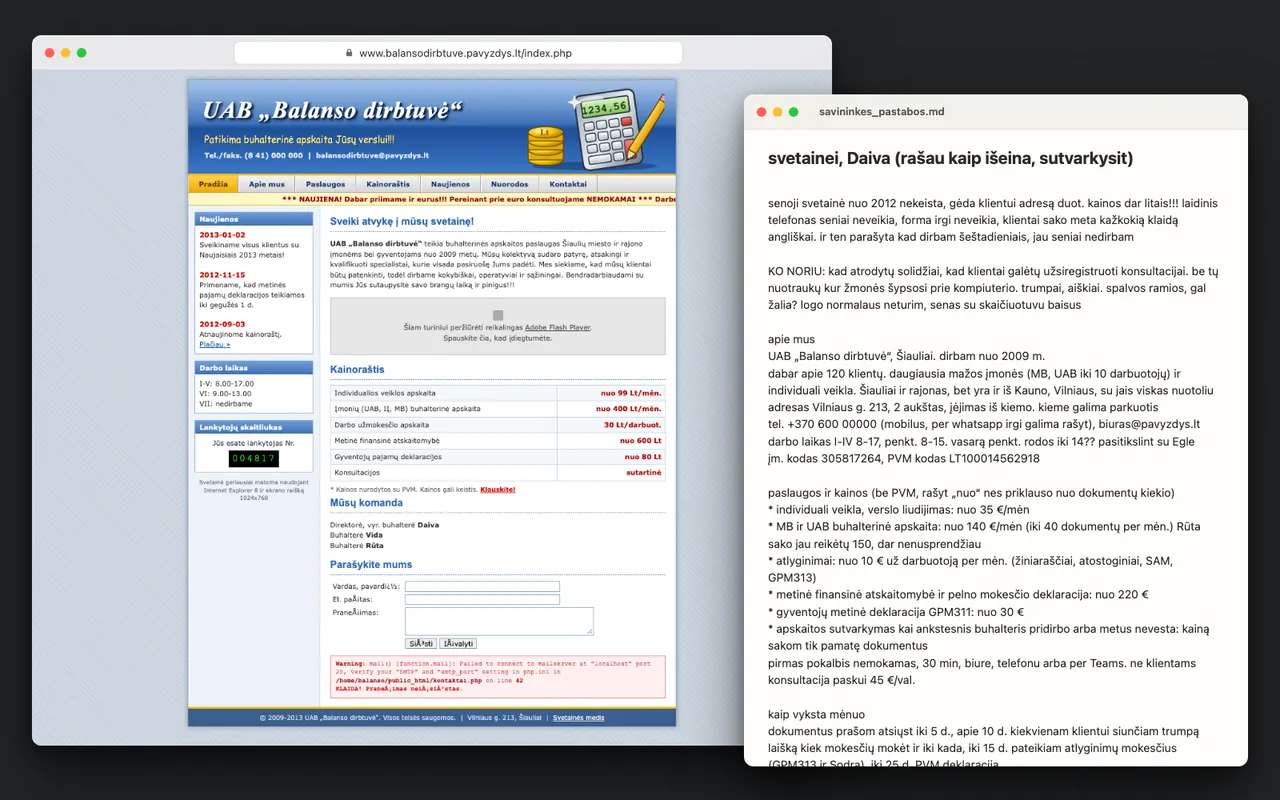Click the 'sutartinė' consultation price cell

coord(611,472)
